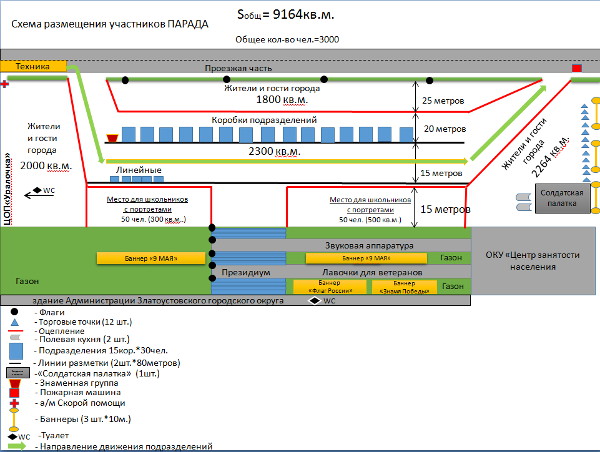Select the «Знамя Победы» banner
The image size is (600, 452).
coord(398,286)
